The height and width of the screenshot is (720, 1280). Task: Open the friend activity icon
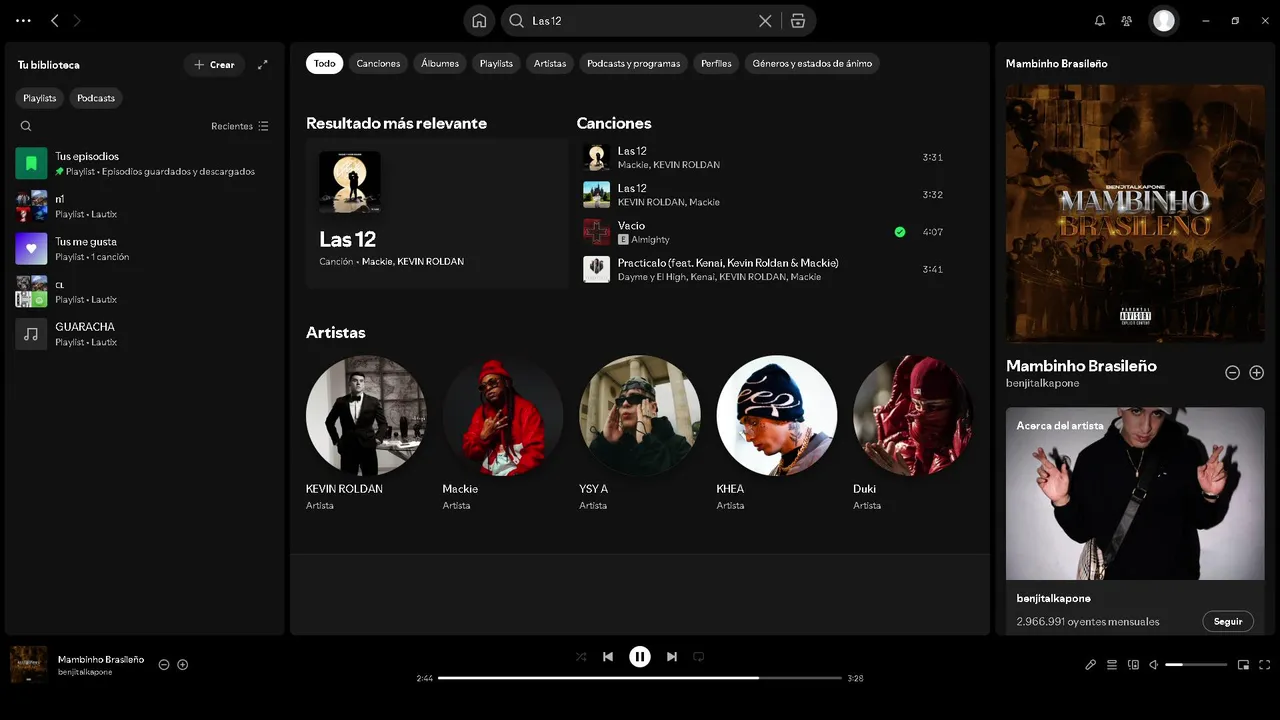(1127, 20)
